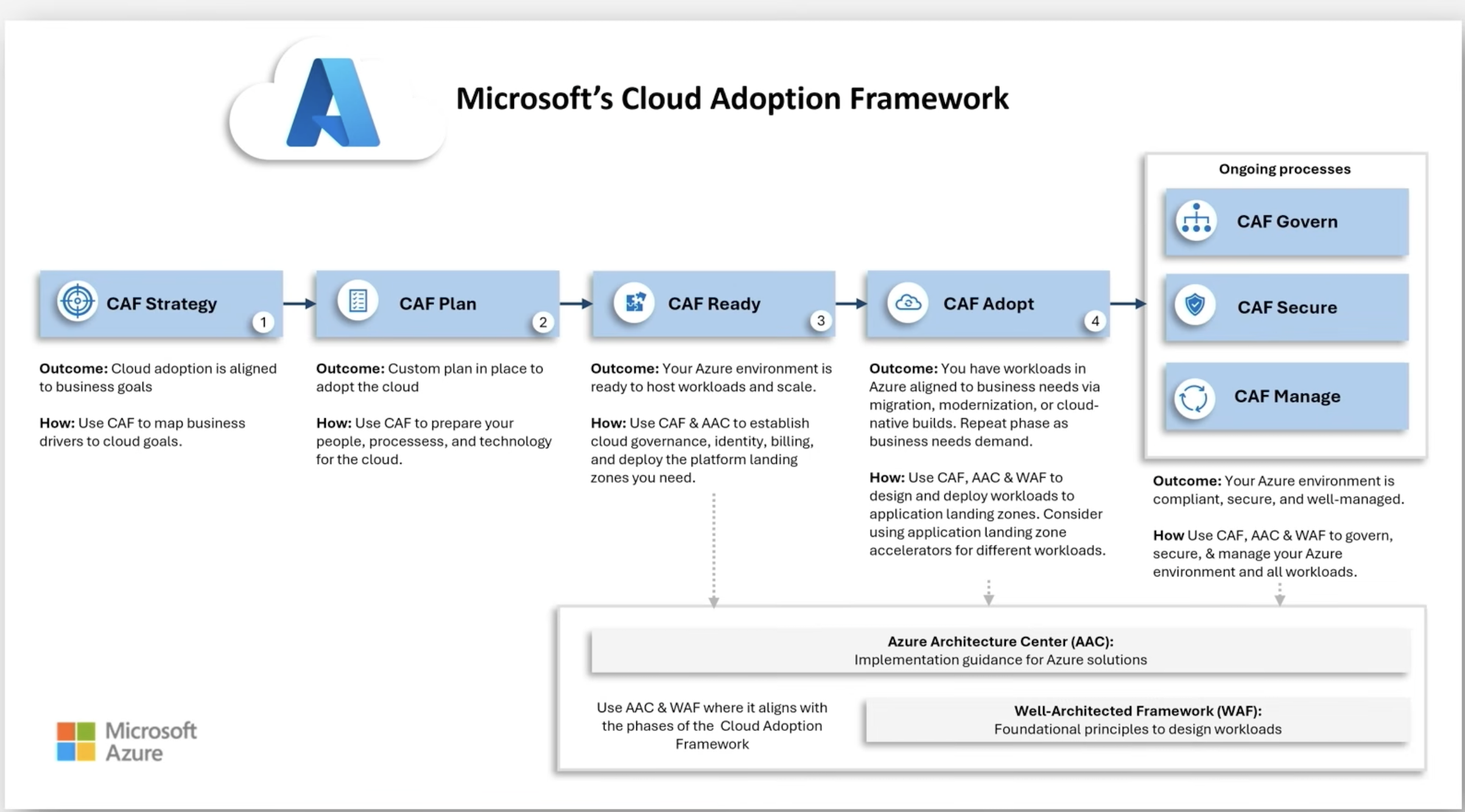Click the CAF Plan checklist icon
This screenshot has height=812, width=1465.
[357, 301]
